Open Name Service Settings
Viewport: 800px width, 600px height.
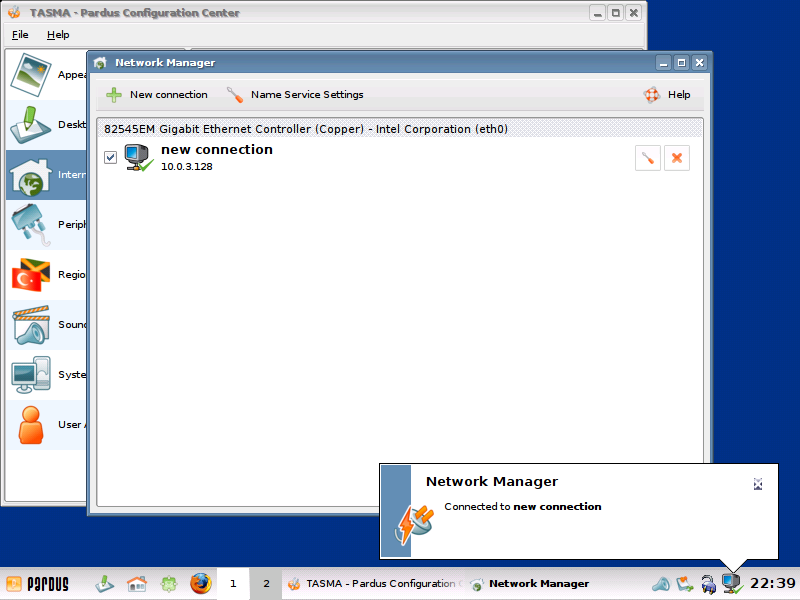(x=295, y=94)
